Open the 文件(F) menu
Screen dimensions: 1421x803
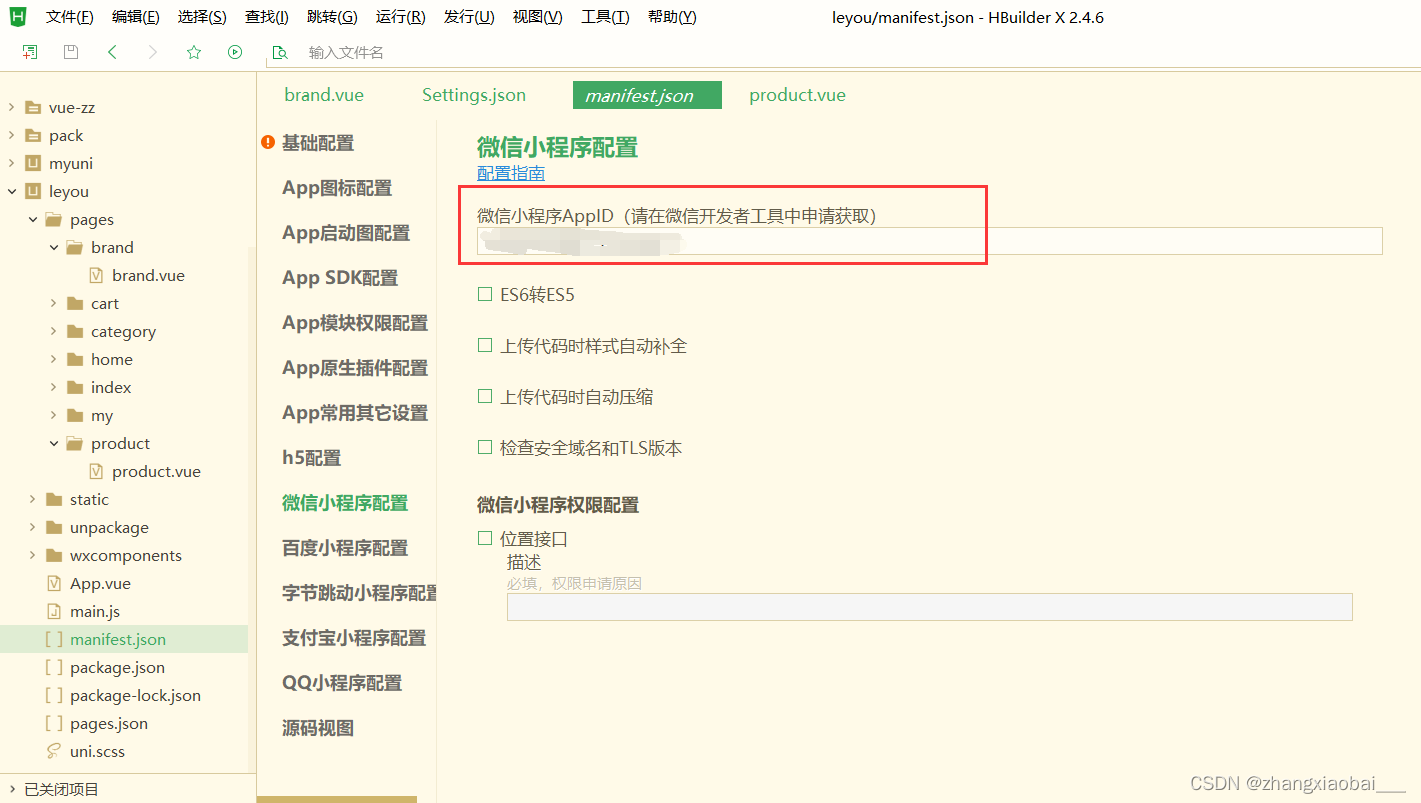70,17
